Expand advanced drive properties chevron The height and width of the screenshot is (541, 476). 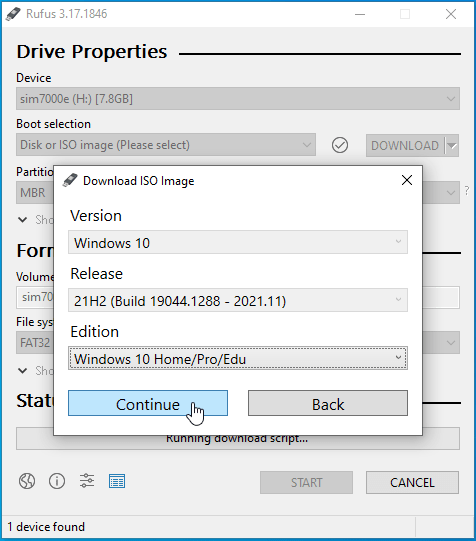[23, 220]
